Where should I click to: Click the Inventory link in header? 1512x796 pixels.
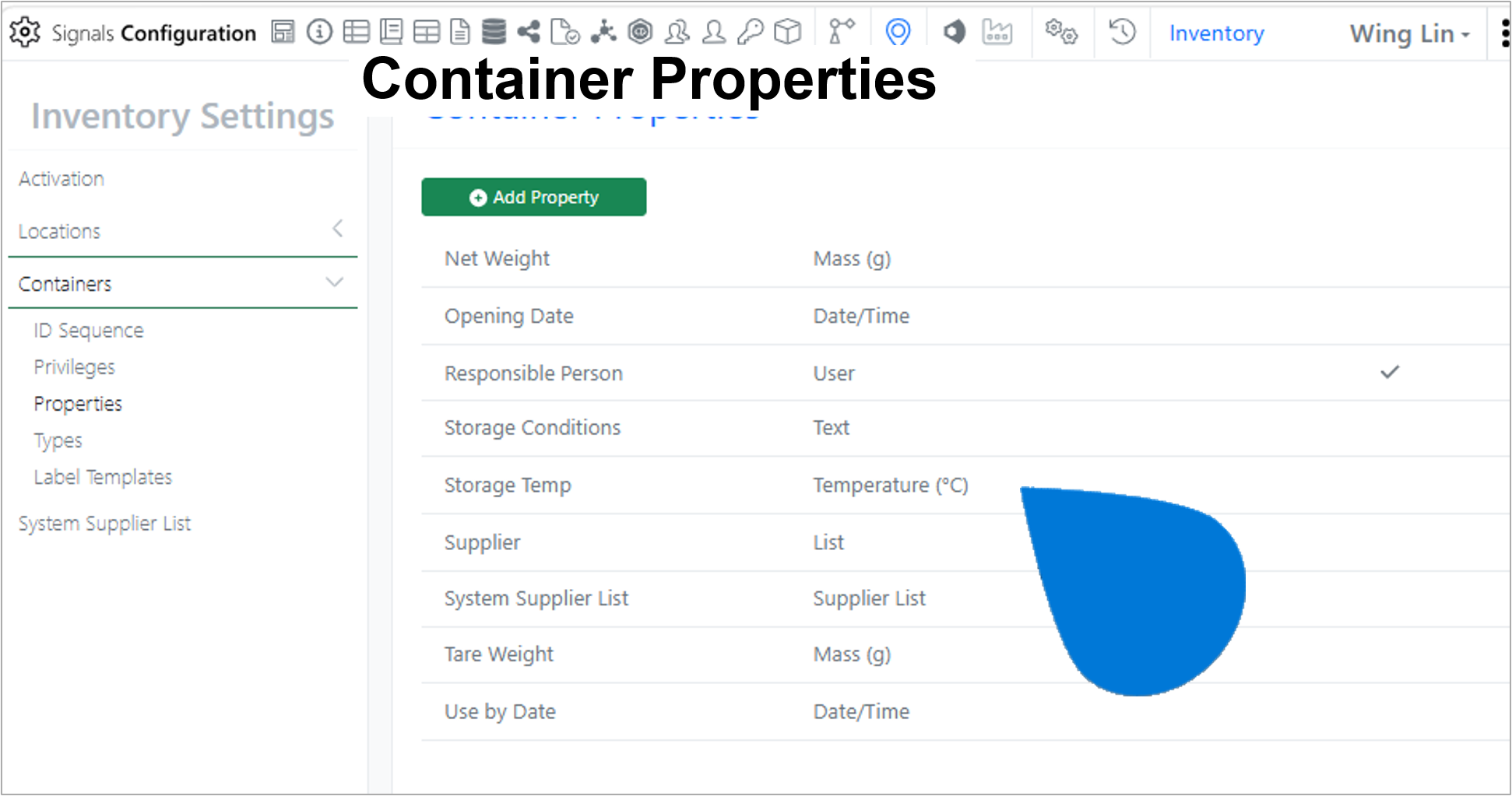pyautogui.click(x=1216, y=33)
